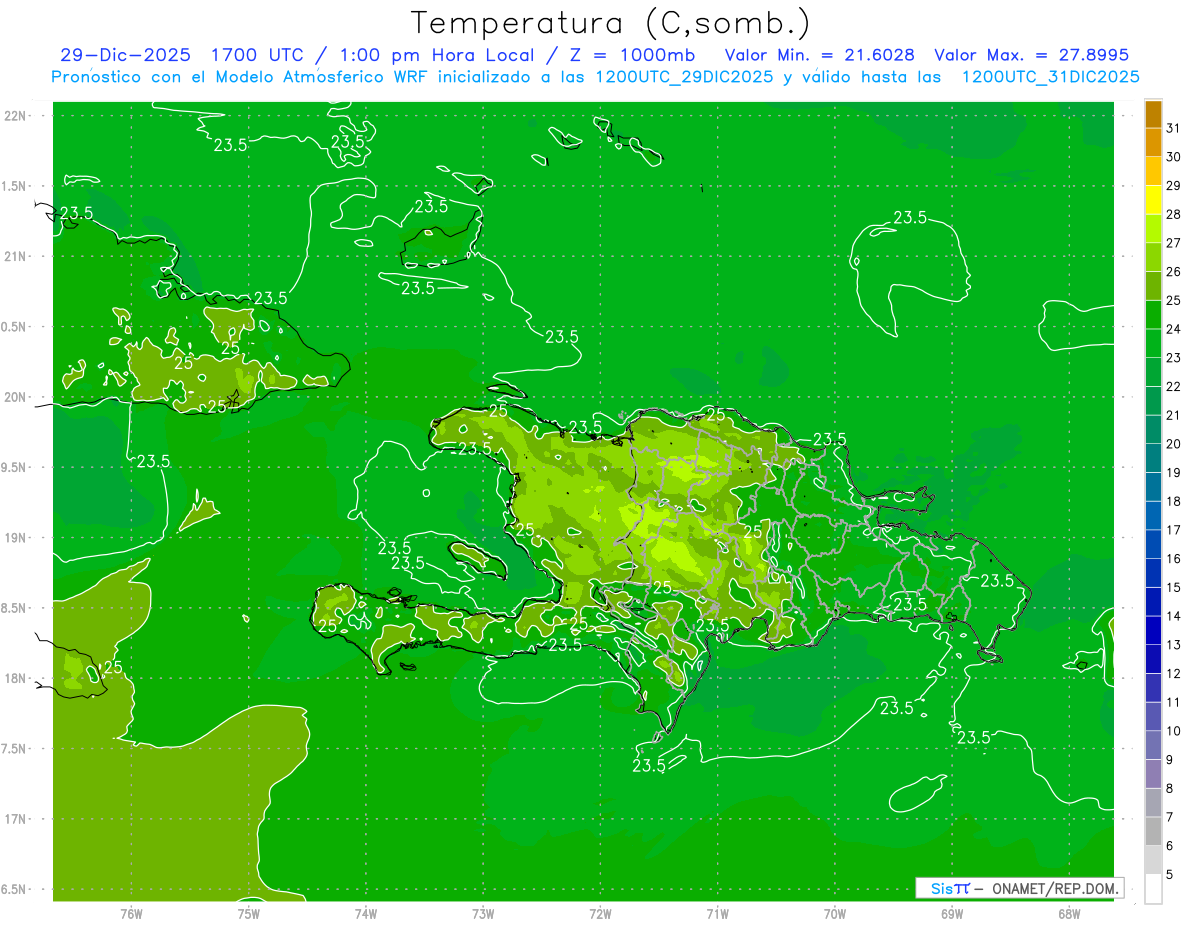Viewport: 1200px width, 927px height.
Task: Click the legend label 5
Action: point(1170,874)
